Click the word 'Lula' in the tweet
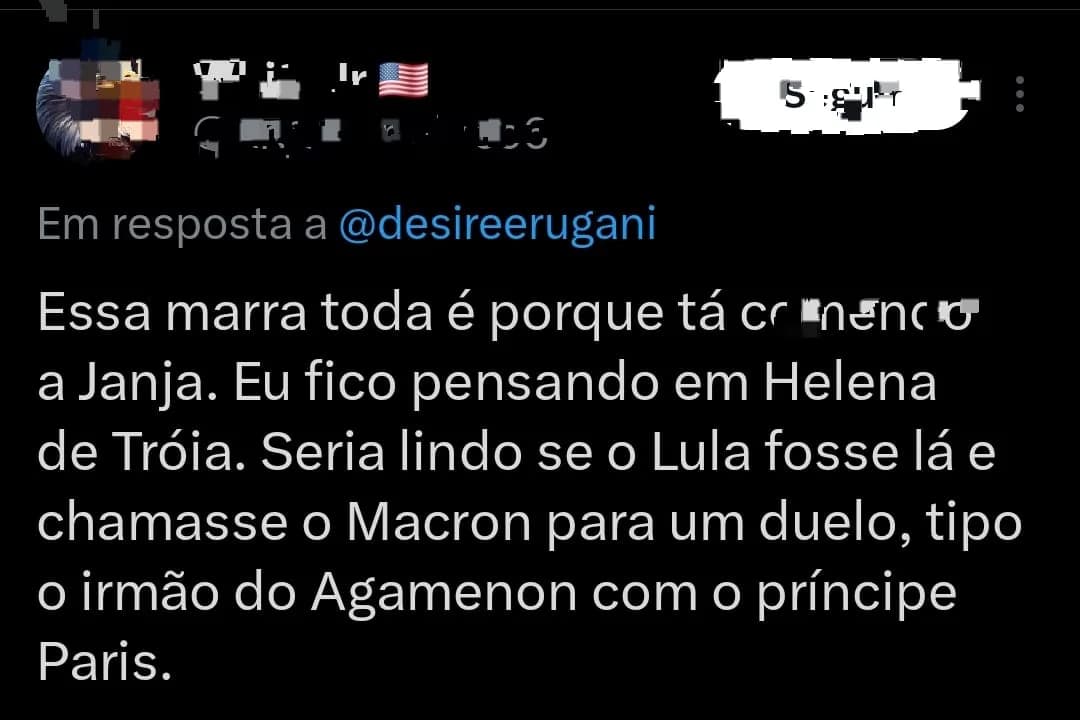1080x720 pixels. pos(701,453)
